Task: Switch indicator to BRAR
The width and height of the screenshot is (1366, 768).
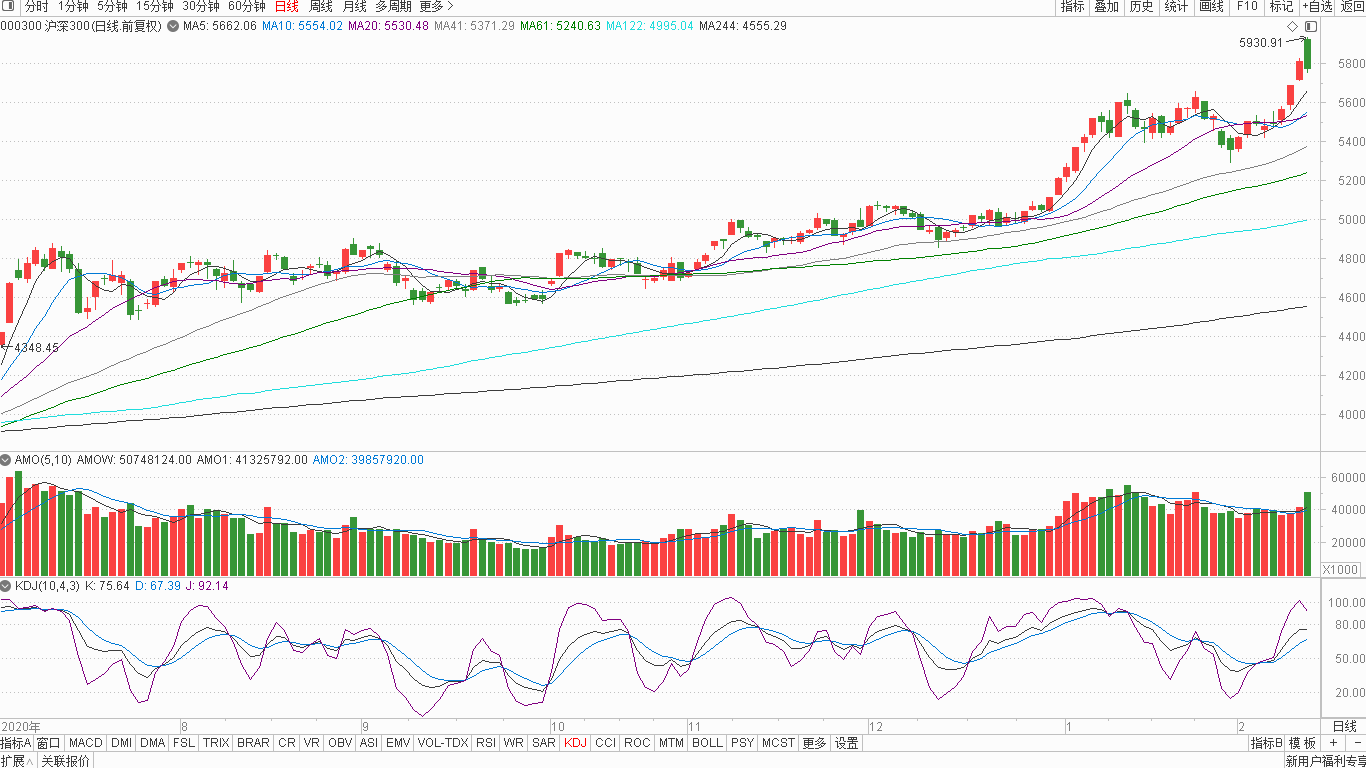Action: (x=253, y=743)
